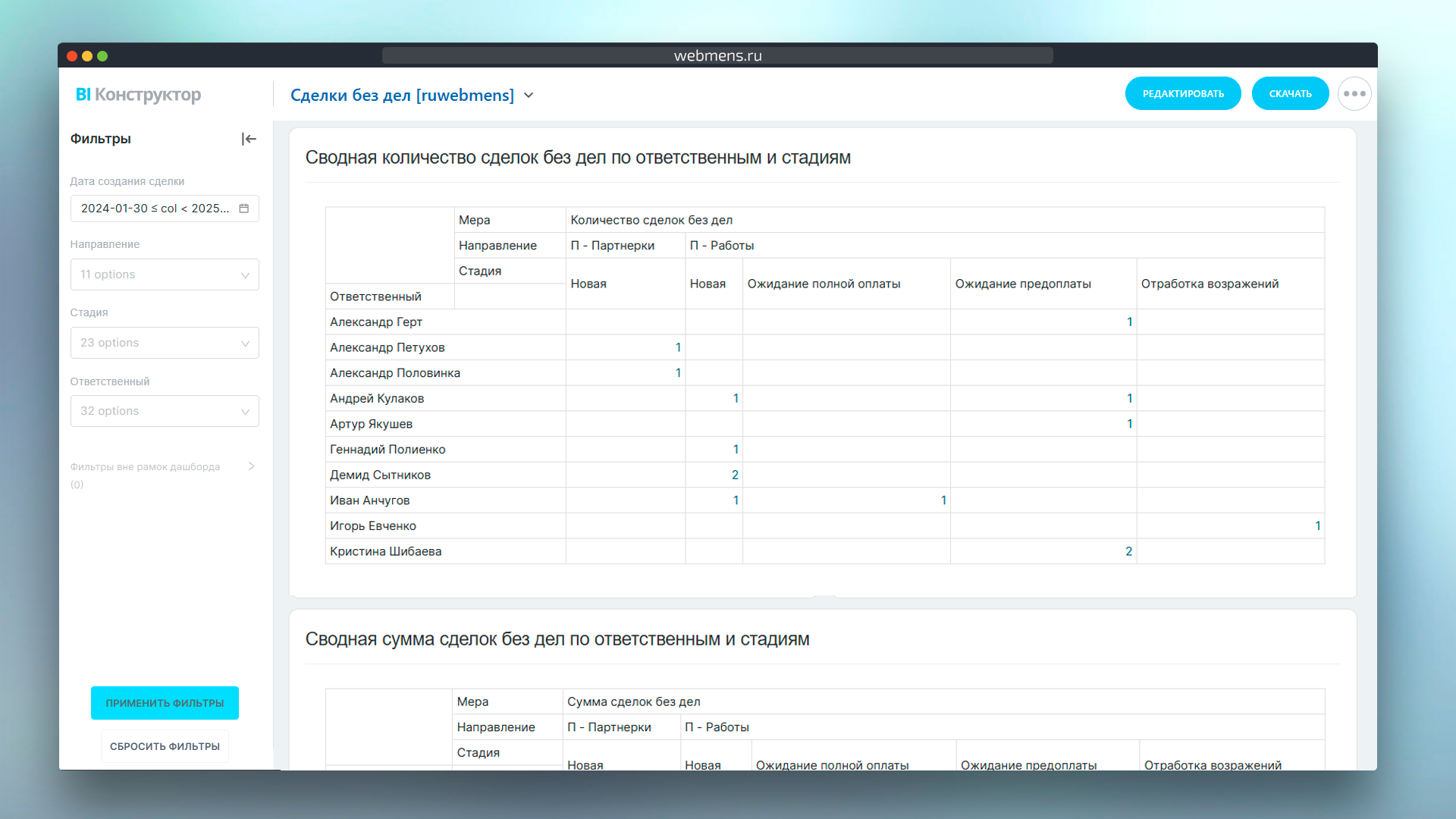Screen dimensions: 1456x819
Task: Collapse the Фильтры sidebar panel
Action: click(x=249, y=139)
